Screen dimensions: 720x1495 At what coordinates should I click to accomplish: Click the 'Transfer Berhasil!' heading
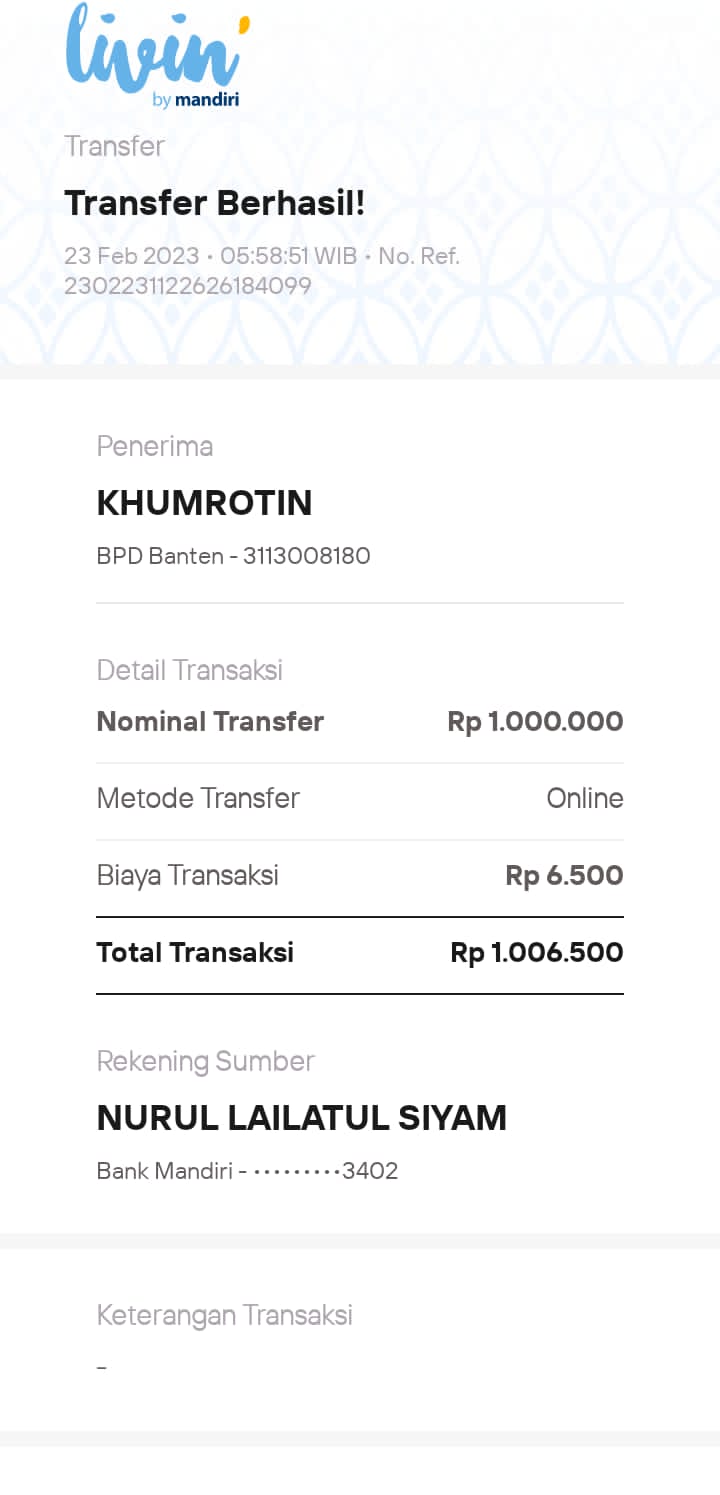[215, 203]
